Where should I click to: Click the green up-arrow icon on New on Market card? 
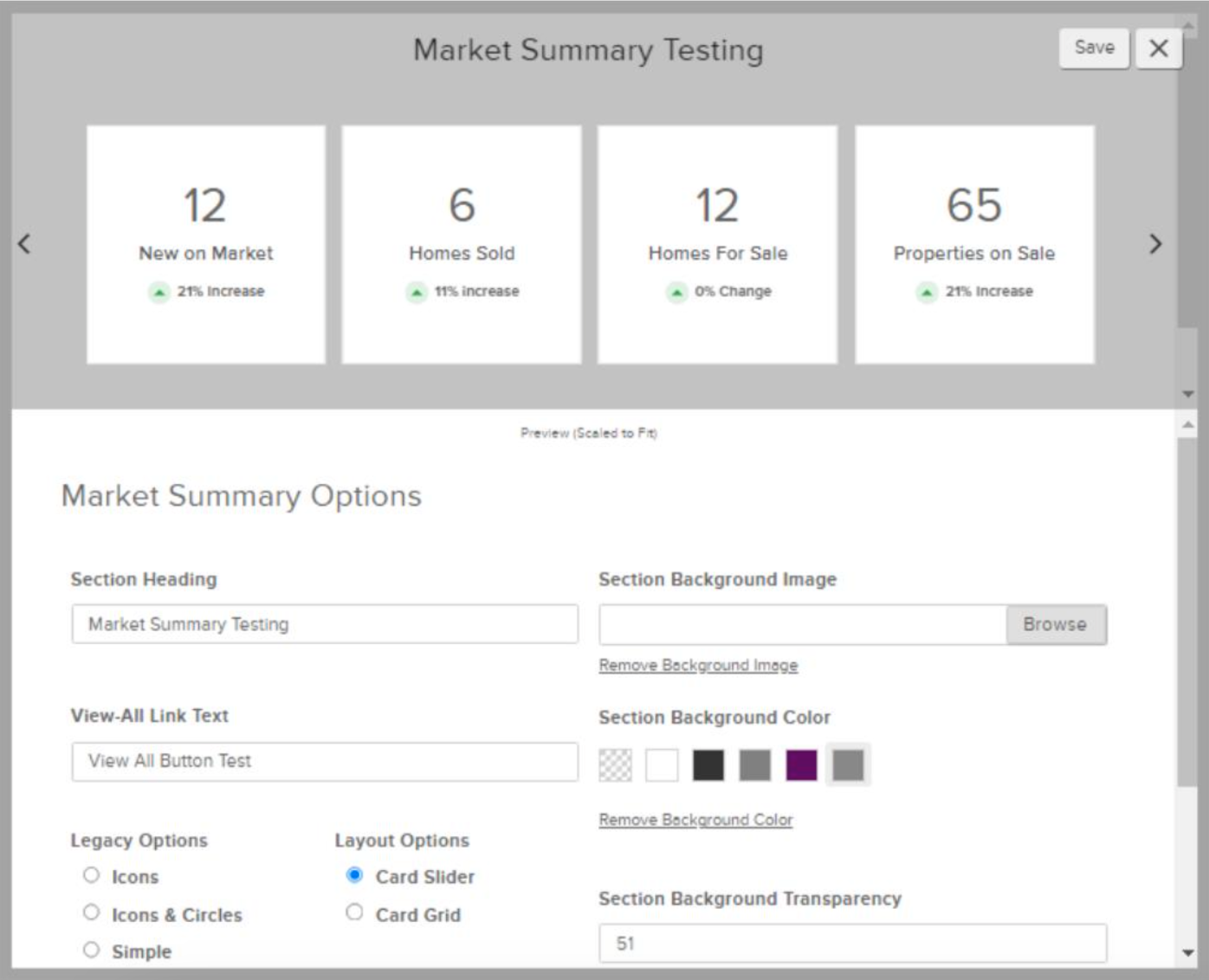coord(158,293)
